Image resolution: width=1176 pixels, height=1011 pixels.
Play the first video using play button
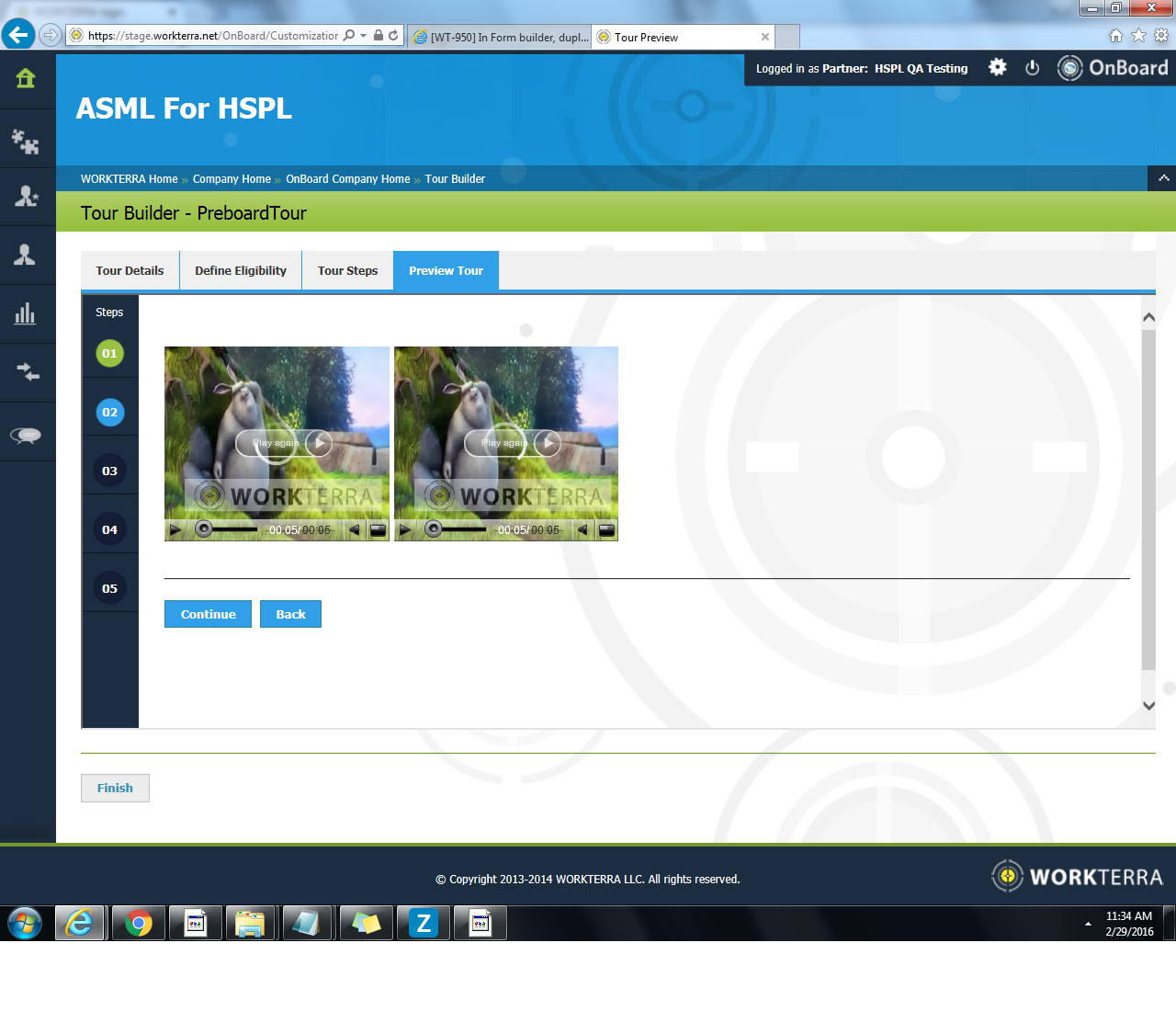click(x=175, y=530)
